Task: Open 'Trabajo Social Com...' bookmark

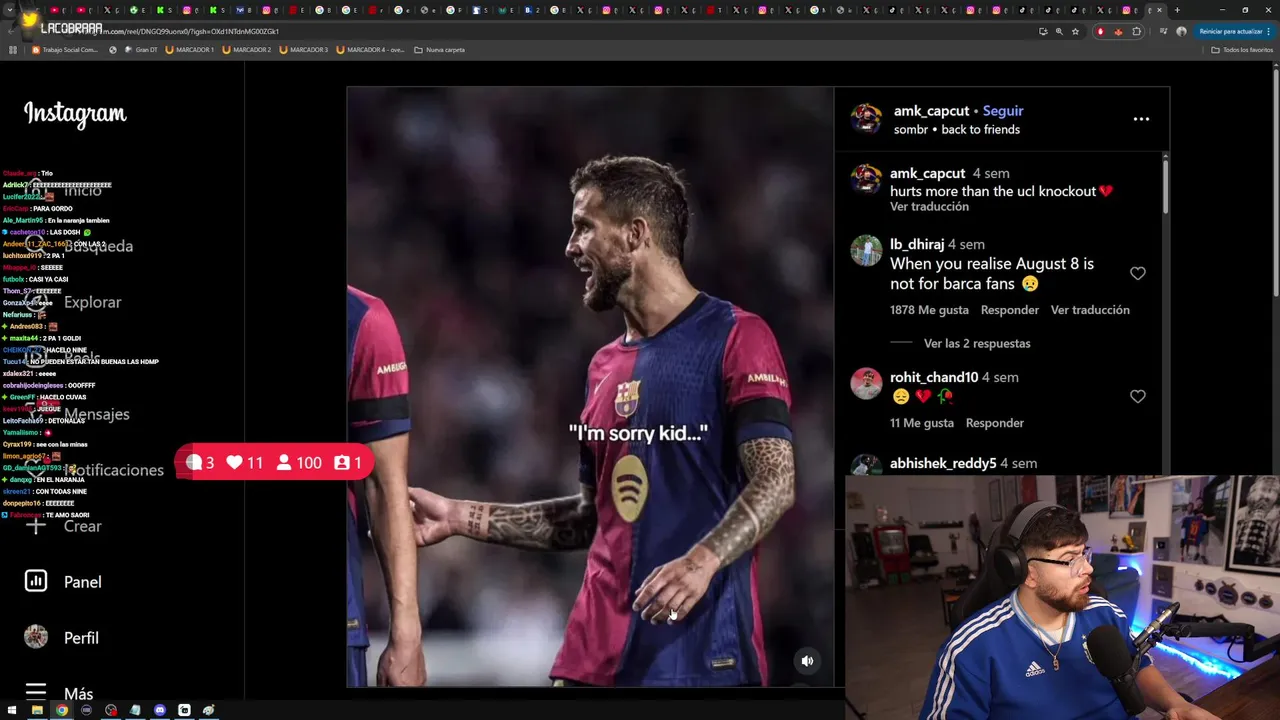Action: (65, 49)
